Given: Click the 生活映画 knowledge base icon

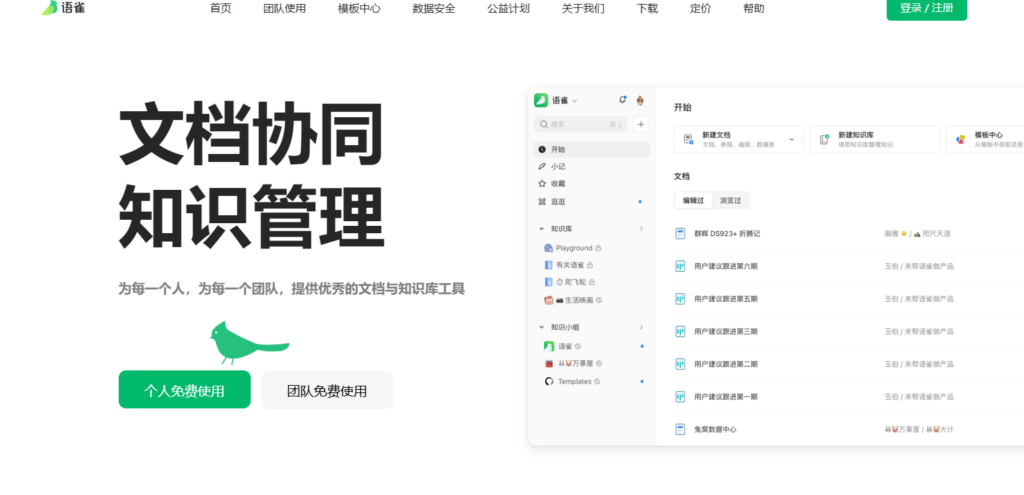Looking at the screenshot, I should pos(549,300).
